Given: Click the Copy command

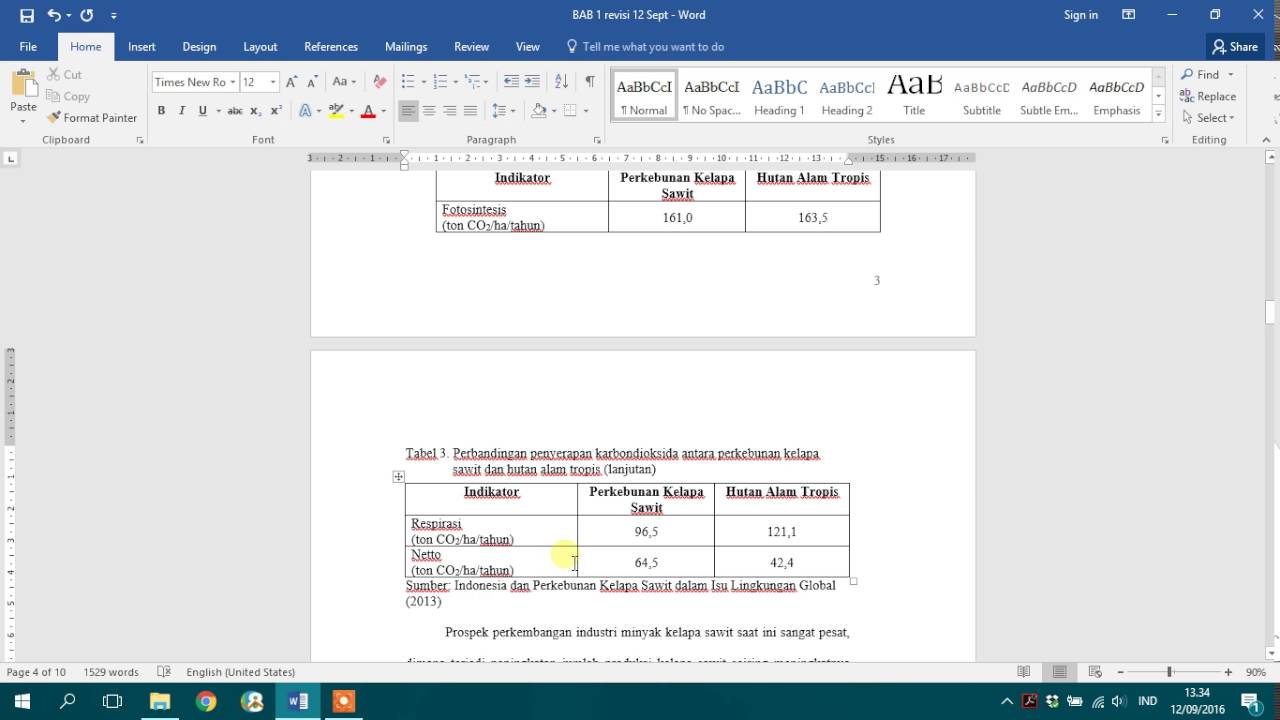Looking at the screenshot, I should tap(68, 97).
